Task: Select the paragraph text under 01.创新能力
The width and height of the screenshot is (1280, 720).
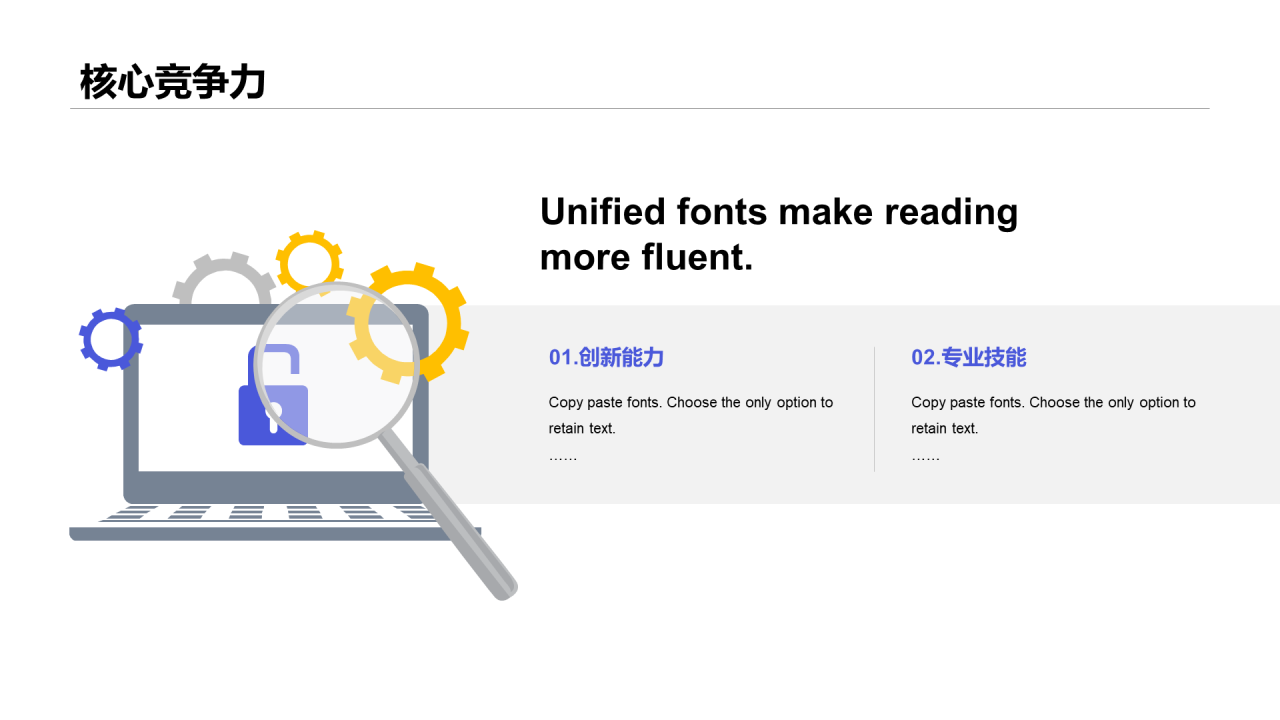Action: [x=690, y=415]
